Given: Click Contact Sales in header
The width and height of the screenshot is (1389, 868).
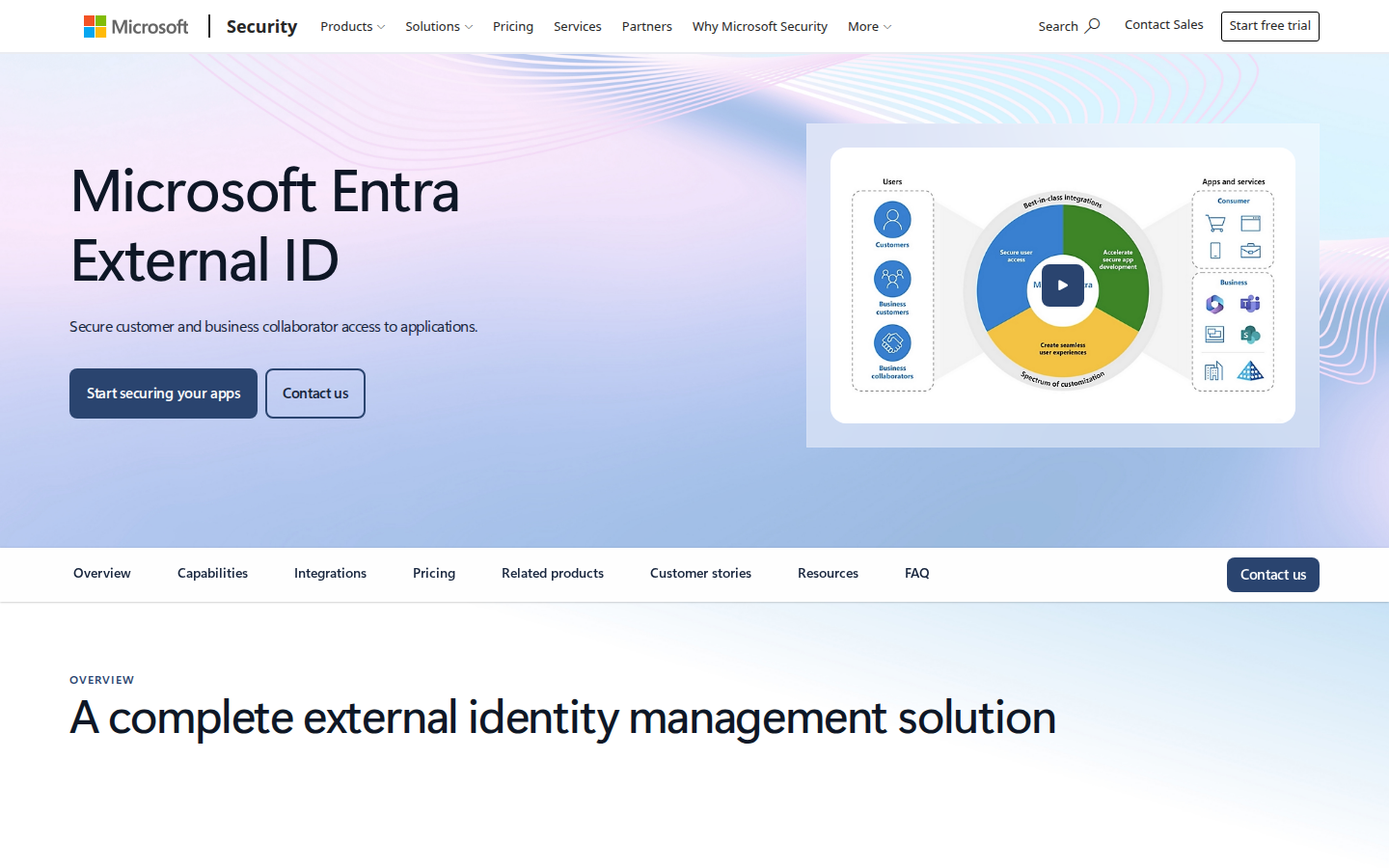Looking at the screenshot, I should [1164, 25].
